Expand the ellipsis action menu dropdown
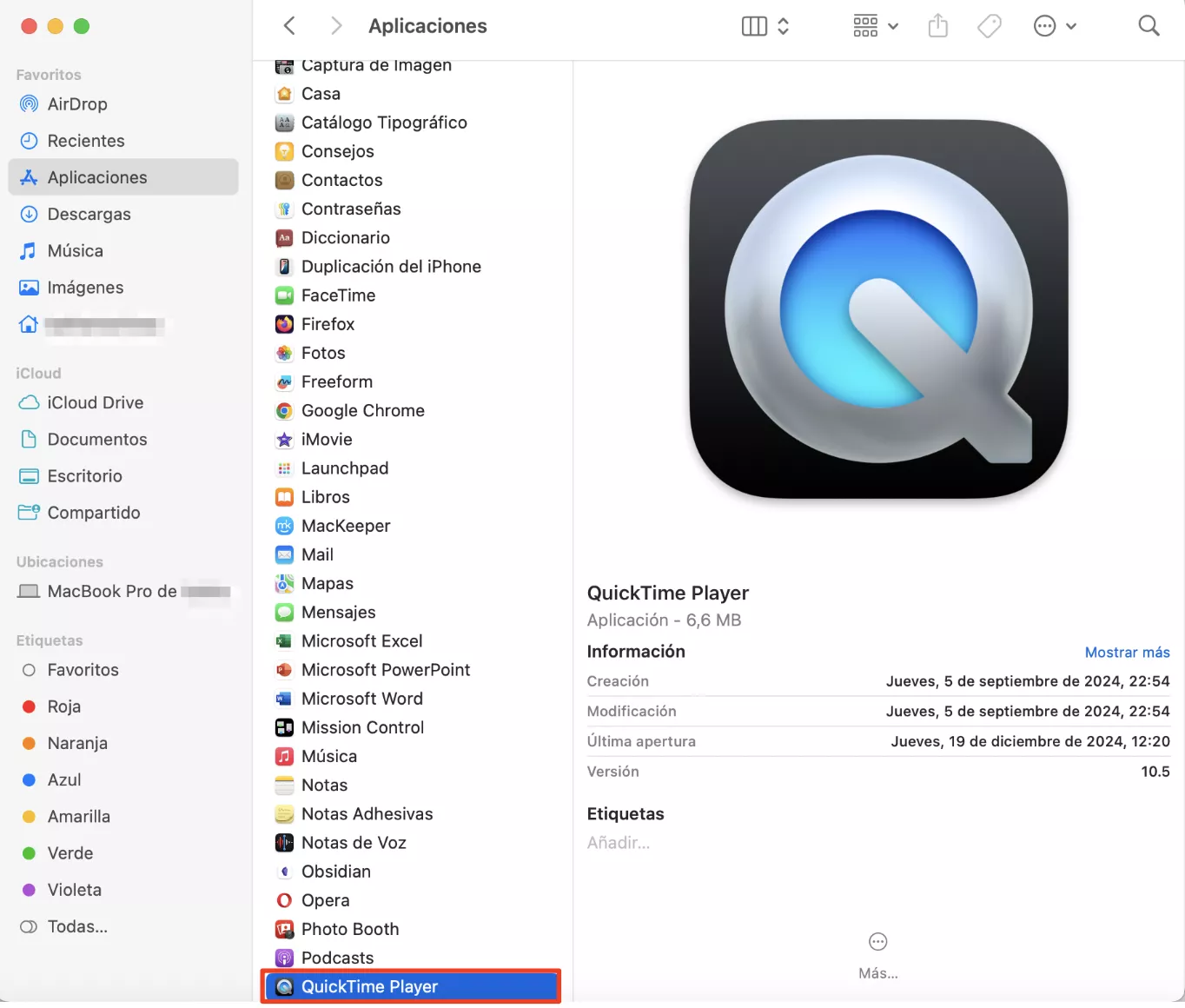 click(1055, 26)
